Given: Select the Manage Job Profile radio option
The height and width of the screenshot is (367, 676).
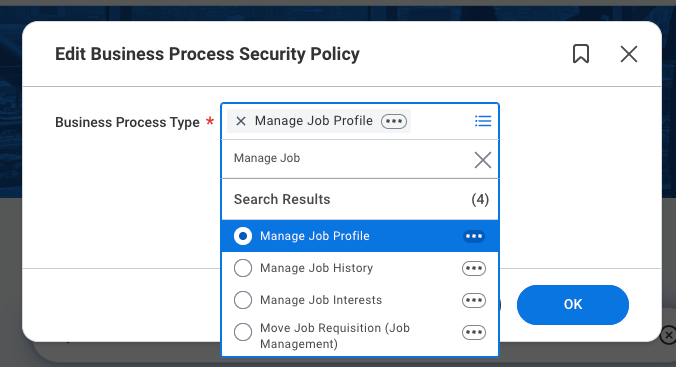Looking at the screenshot, I should pyautogui.click(x=243, y=236).
